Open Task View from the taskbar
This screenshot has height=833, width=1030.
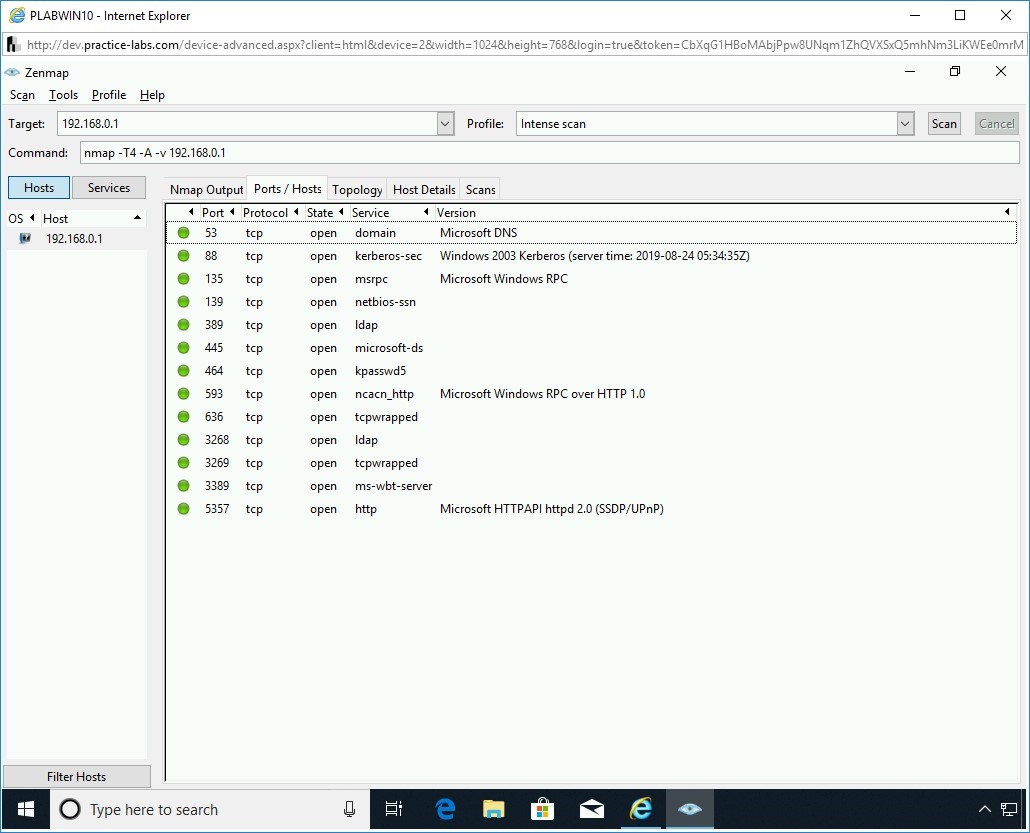pyautogui.click(x=394, y=809)
